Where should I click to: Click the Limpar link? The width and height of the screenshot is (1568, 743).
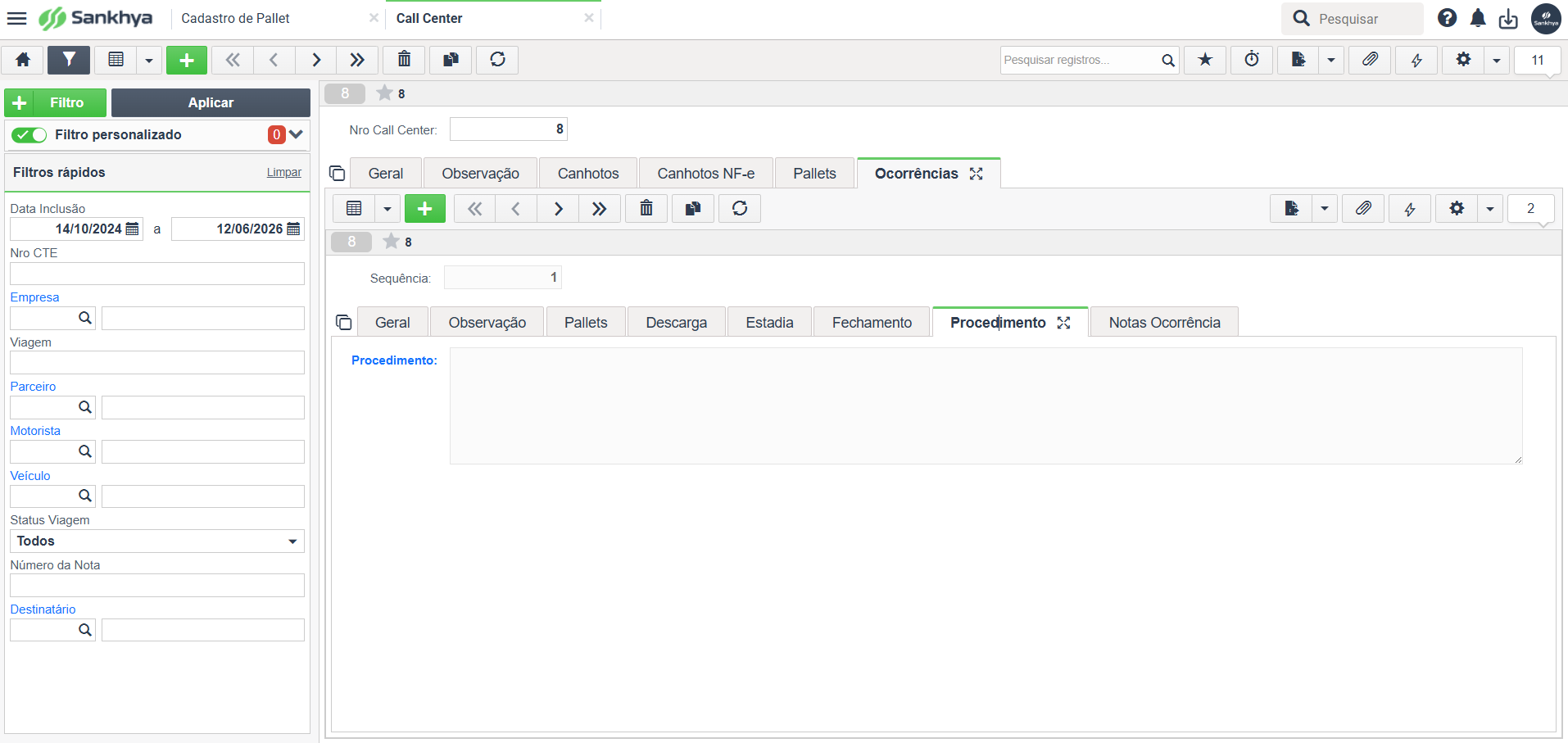(x=283, y=172)
